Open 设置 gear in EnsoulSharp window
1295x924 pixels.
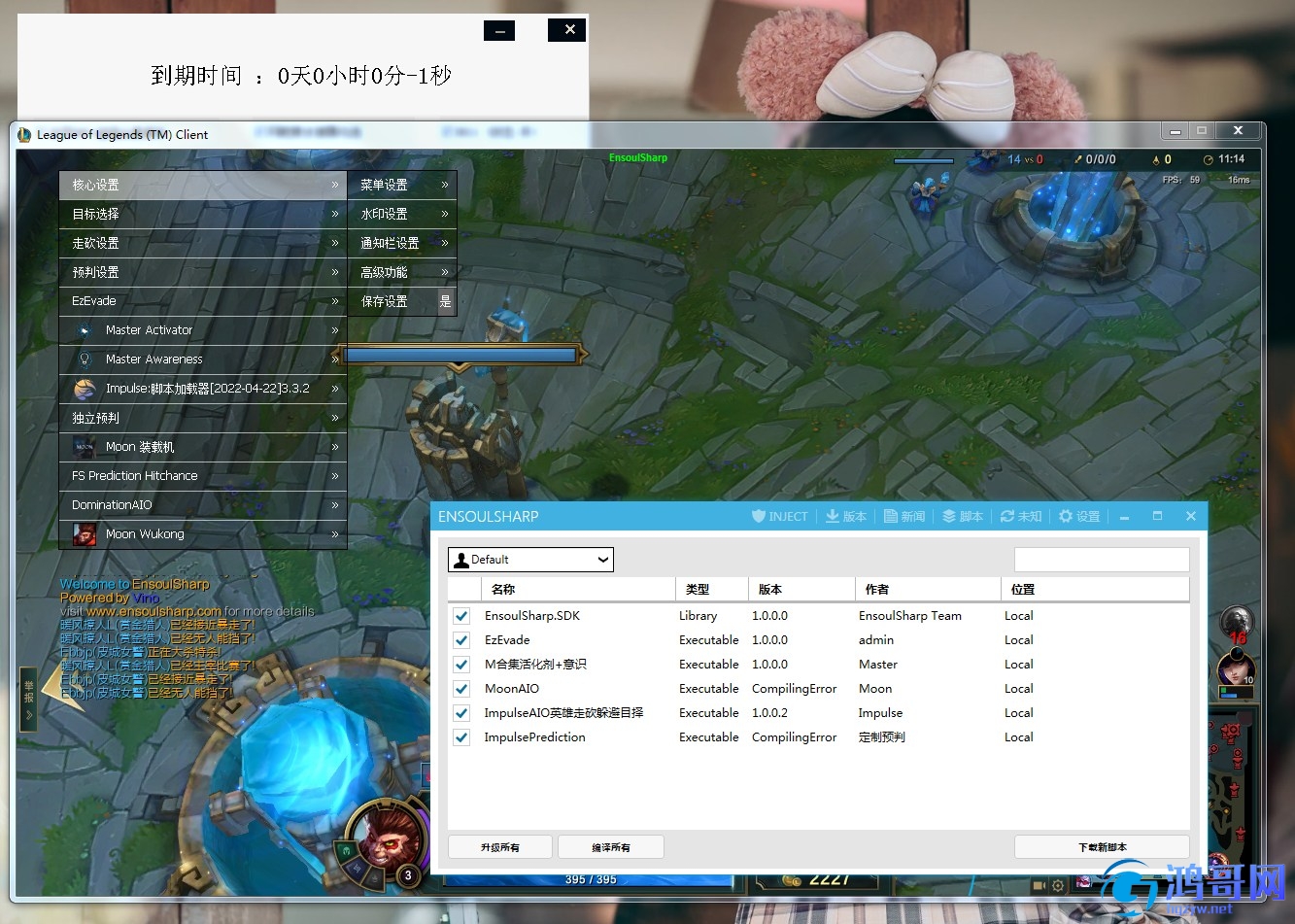[x=1079, y=516]
